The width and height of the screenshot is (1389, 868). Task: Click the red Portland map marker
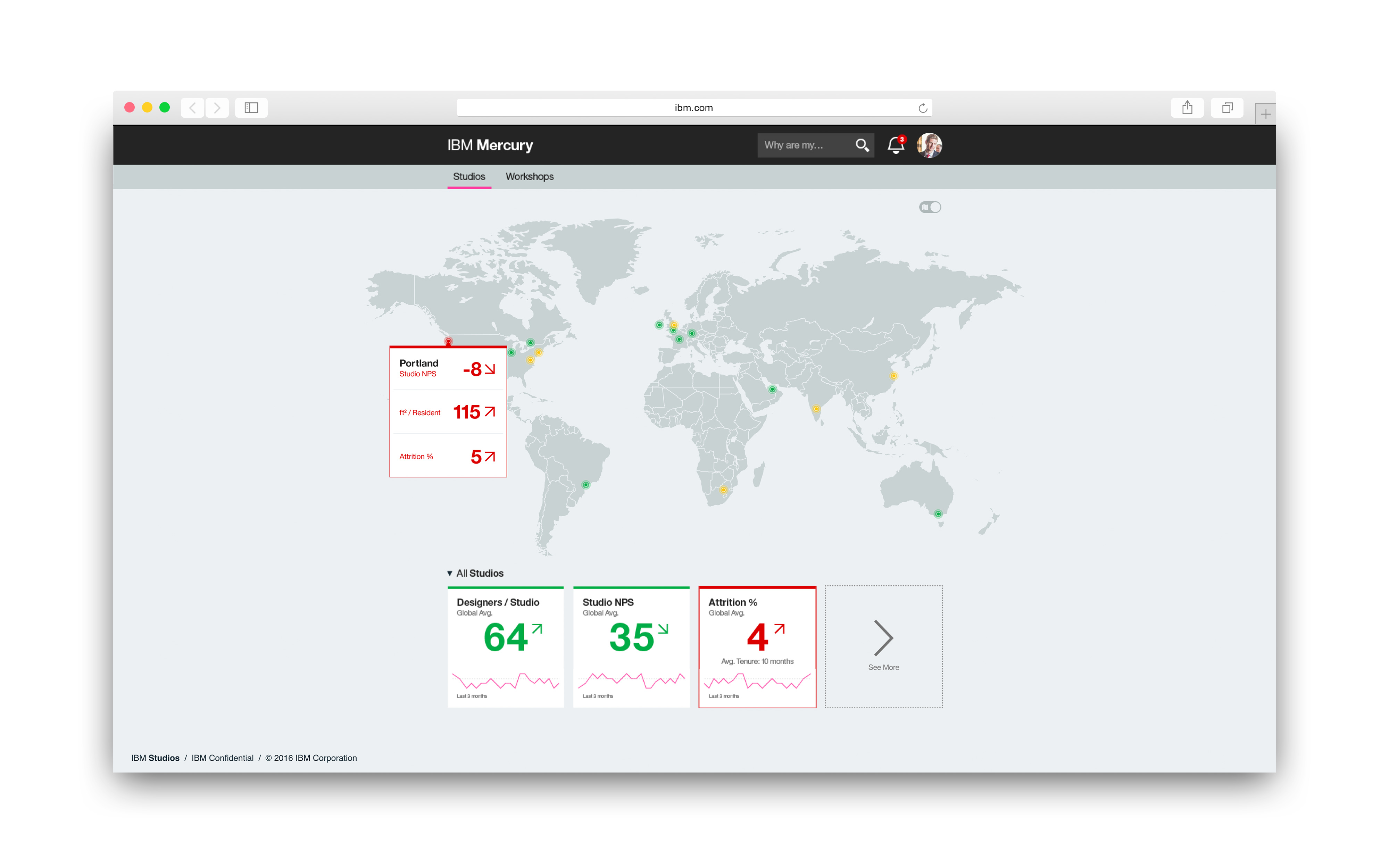448,342
